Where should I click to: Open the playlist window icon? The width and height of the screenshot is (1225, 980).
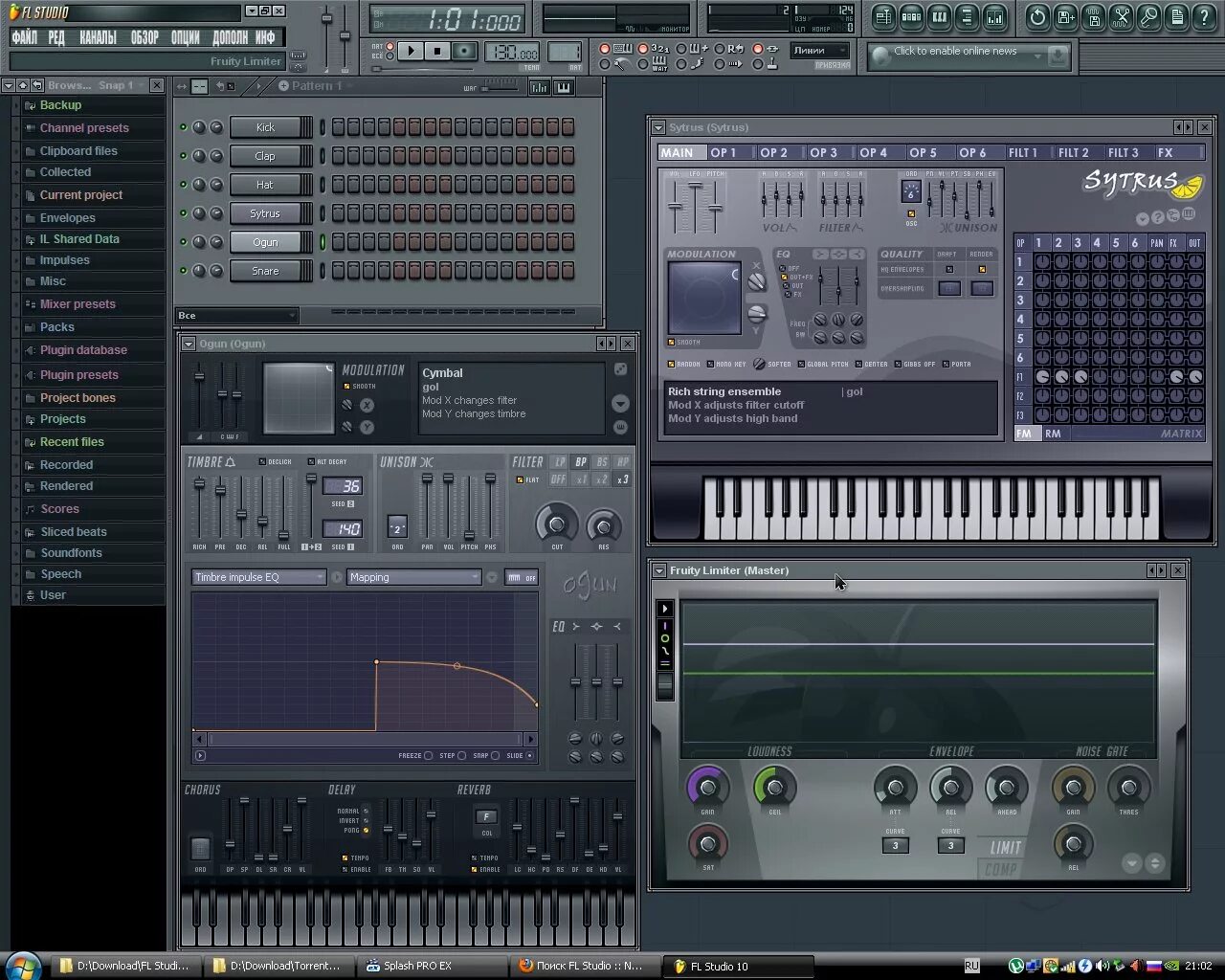point(883,16)
